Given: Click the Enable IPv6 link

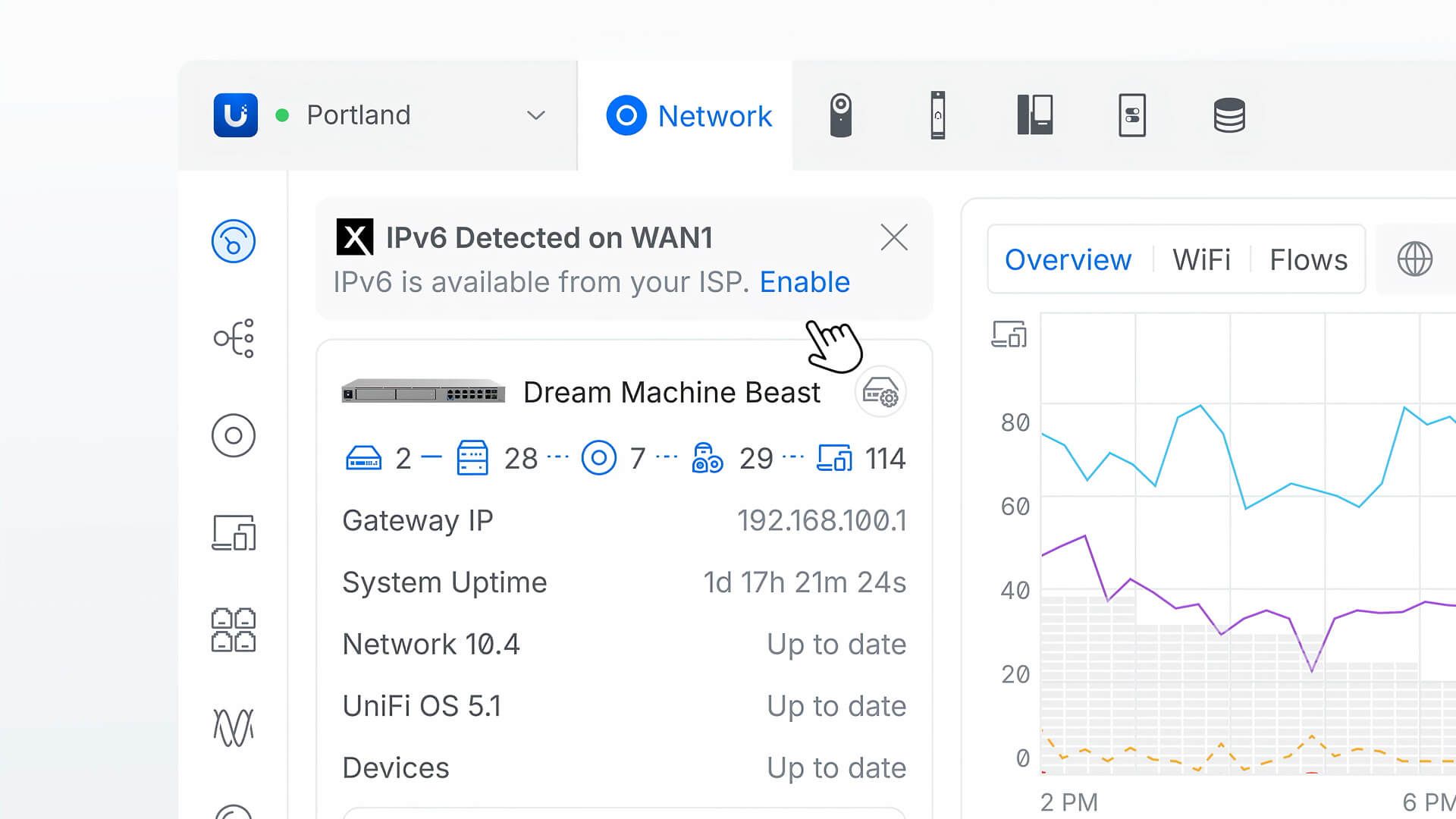Looking at the screenshot, I should point(805,282).
